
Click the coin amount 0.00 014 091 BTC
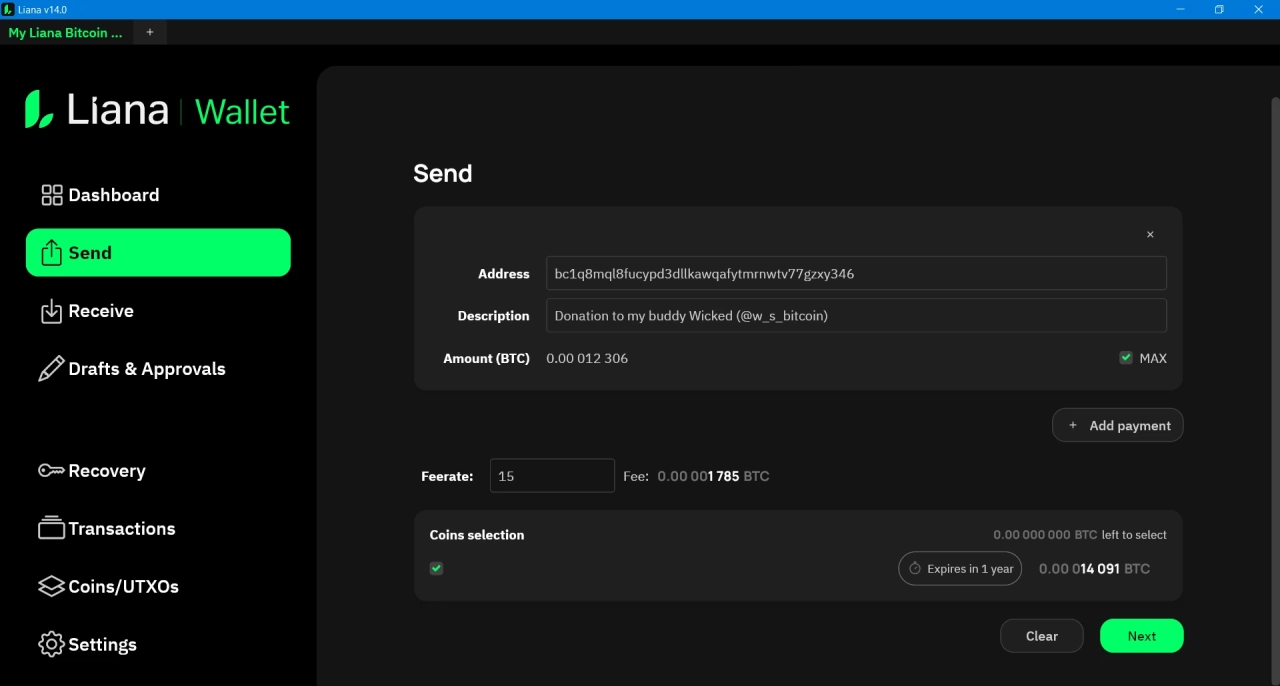(x=1094, y=568)
